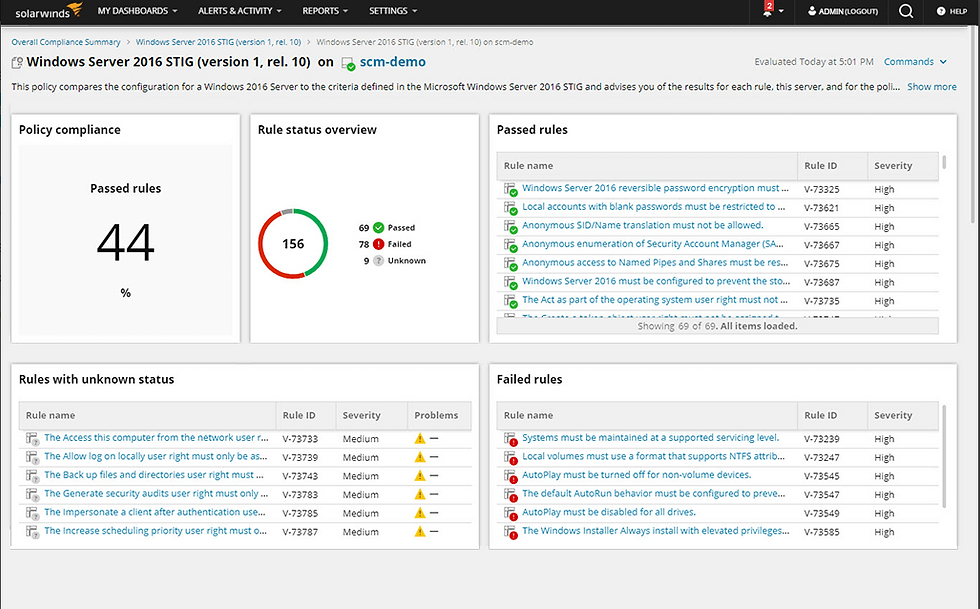Sort Passed rules by Rule ID column
The height and width of the screenshot is (609, 980).
pyautogui.click(x=832, y=166)
